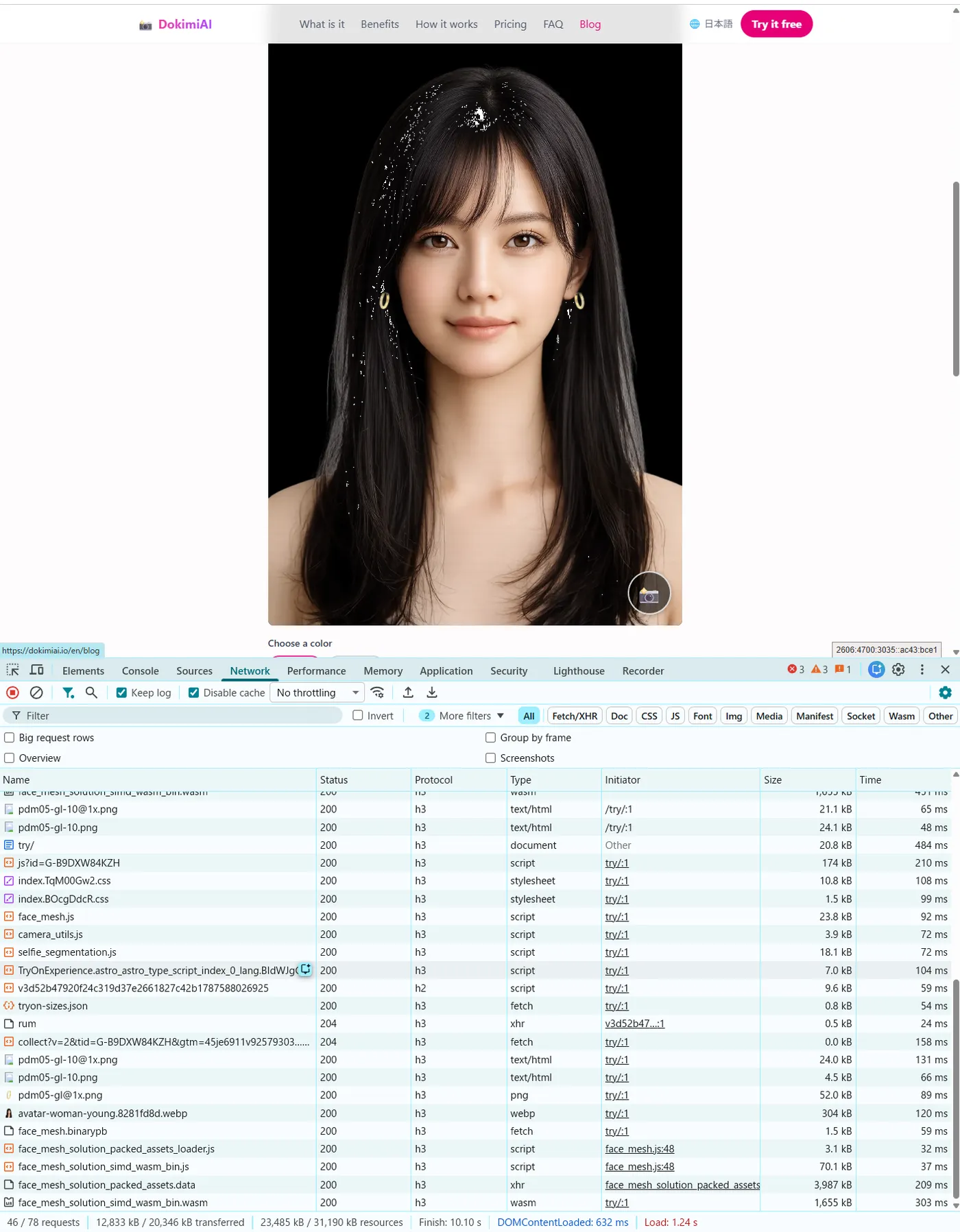
Task: Switch to the Elements tab
Action: click(83, 671)
